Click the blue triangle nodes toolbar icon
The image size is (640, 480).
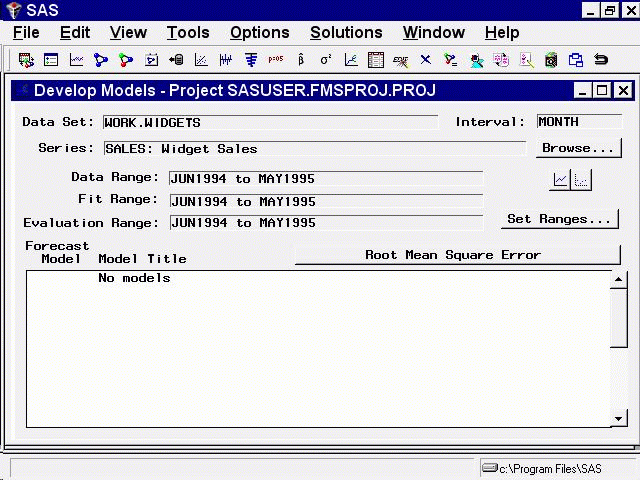coord(101,60)
